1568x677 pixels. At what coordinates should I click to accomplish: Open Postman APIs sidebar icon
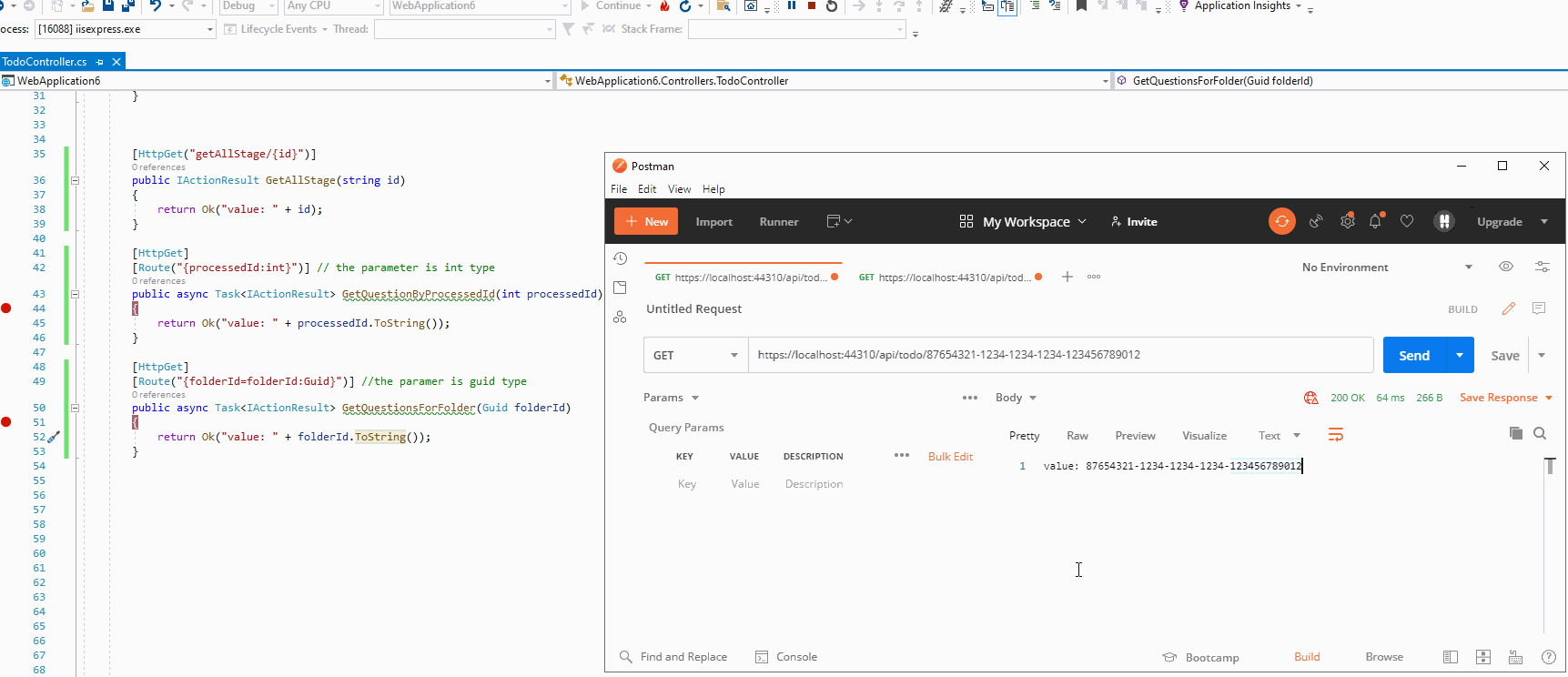click(x=620, y=317)
